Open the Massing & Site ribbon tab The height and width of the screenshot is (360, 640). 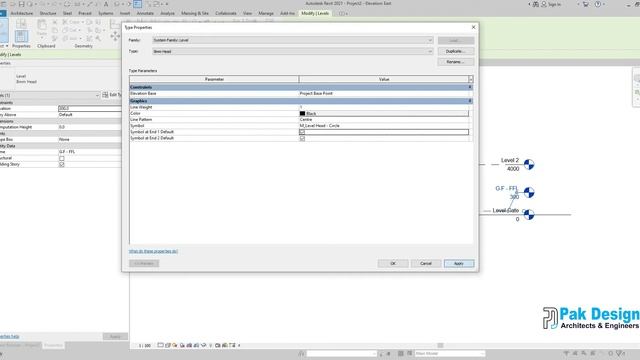point(195,13)
